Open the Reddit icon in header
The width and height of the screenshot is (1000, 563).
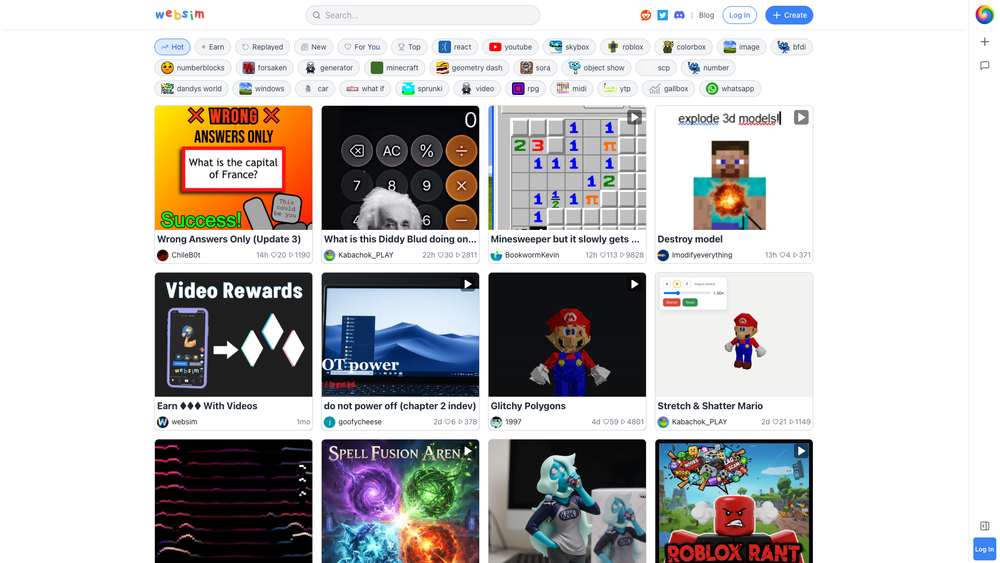pos(646,15)
